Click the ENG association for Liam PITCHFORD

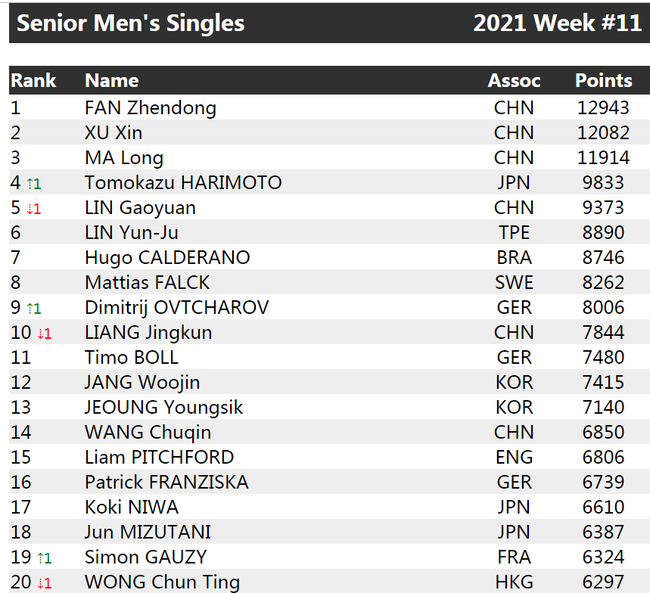[514, 457]
